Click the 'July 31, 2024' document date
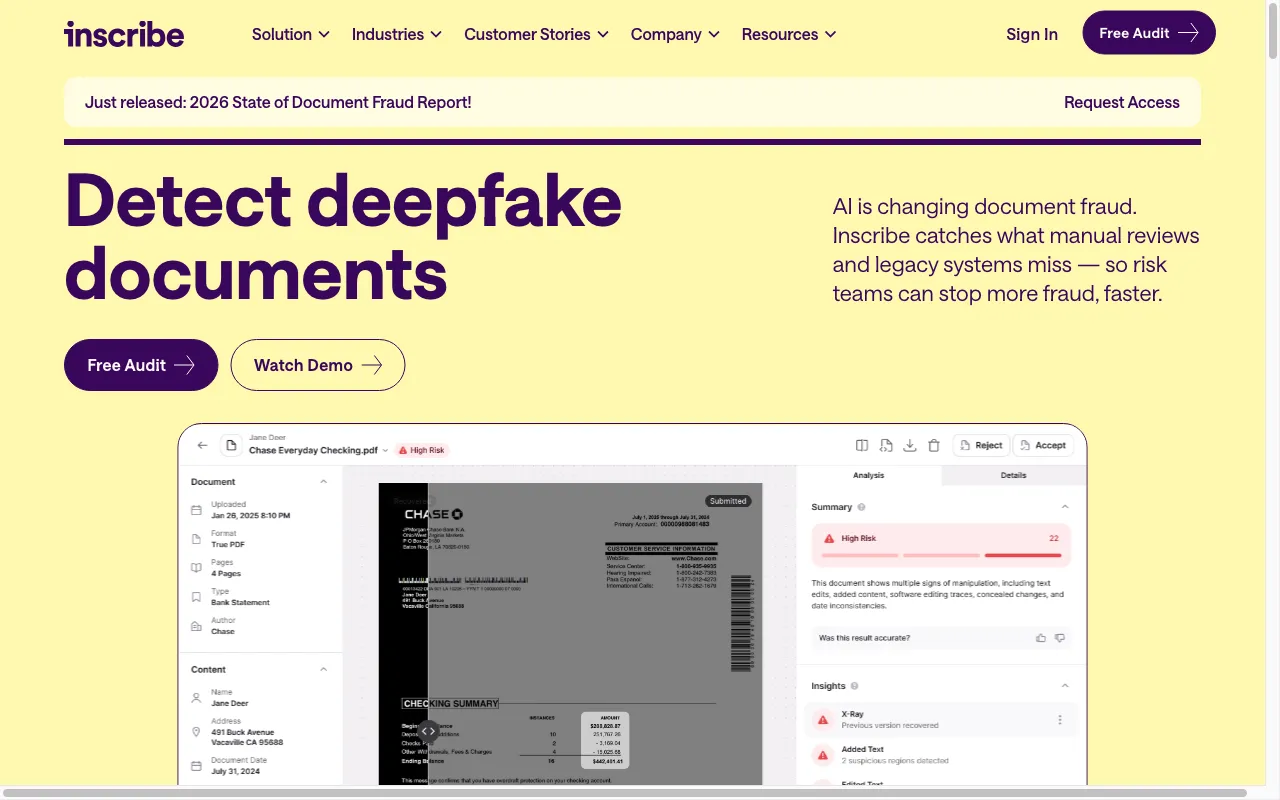The image size is (1280, 800). tap(235, 772)
